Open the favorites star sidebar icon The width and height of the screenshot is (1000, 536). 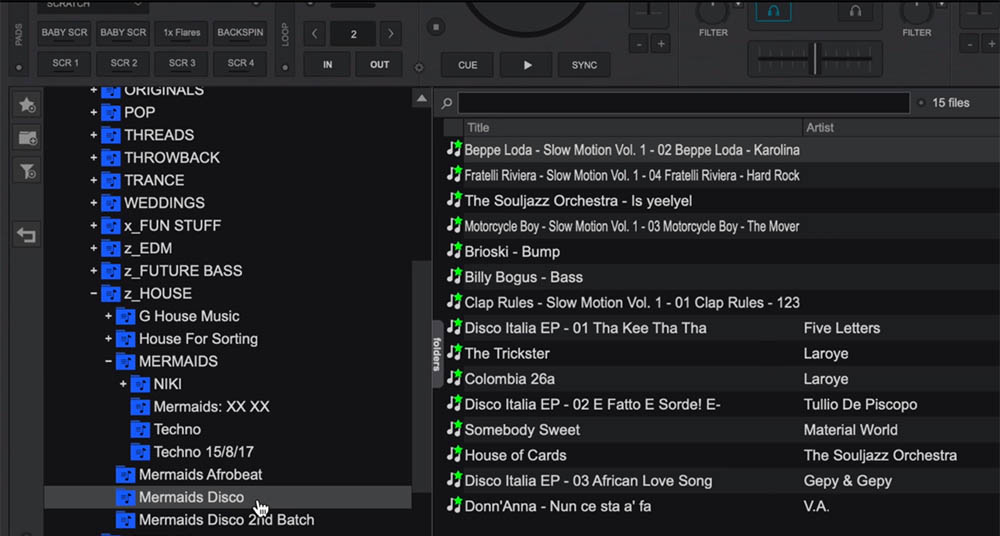click(x=27, y=105)
